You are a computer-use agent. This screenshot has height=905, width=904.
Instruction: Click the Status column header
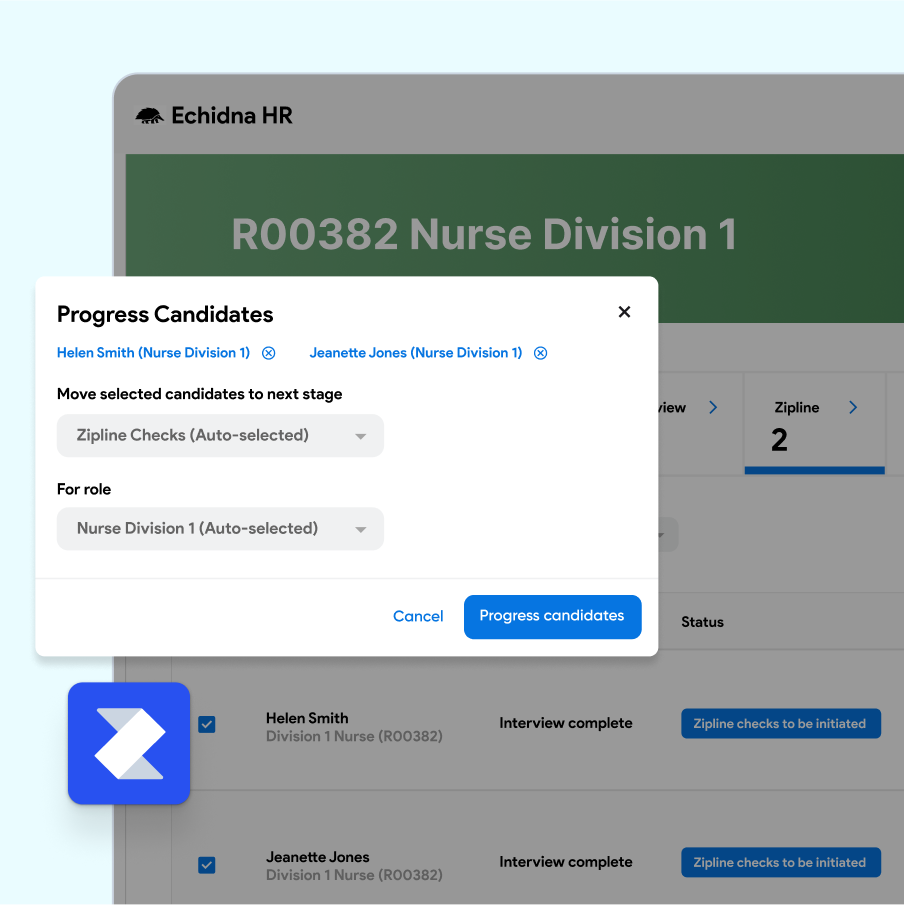click(x=702, y=622)
